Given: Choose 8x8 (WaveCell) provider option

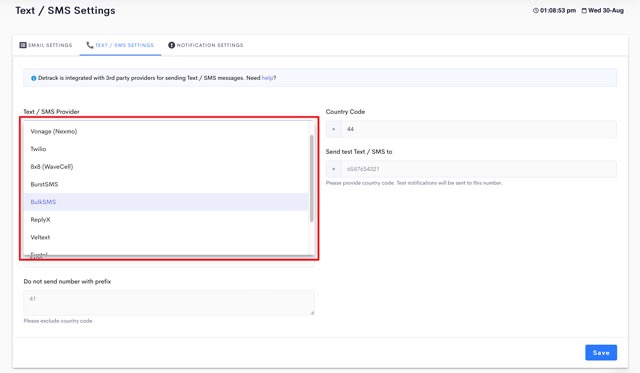Looking at the screenshot, I should tap(166, 167).
